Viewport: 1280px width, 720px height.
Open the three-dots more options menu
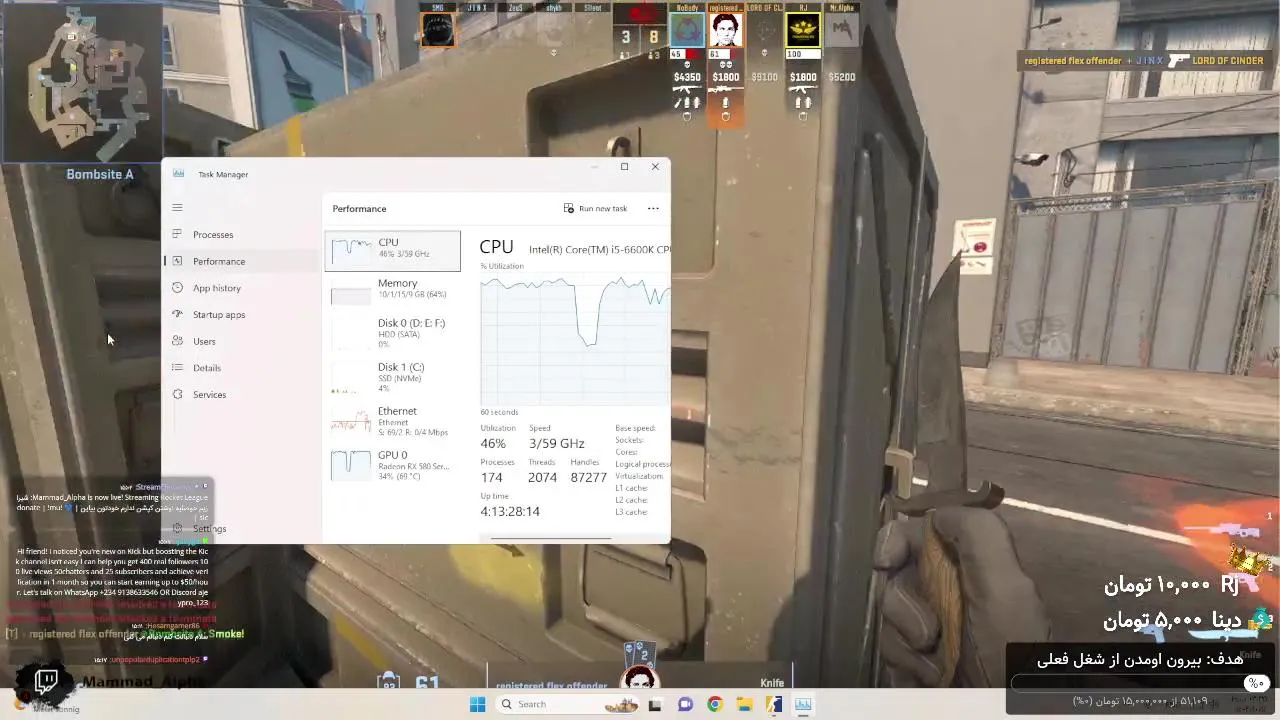click(x=653, y=208)
